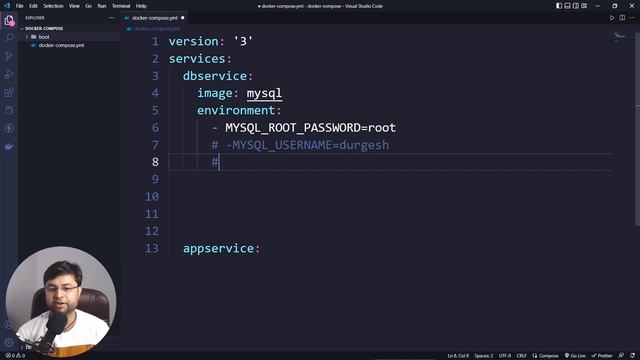The image size is (640, 360).
Task: Open the Go menu
Action: [x=89, y=6]
